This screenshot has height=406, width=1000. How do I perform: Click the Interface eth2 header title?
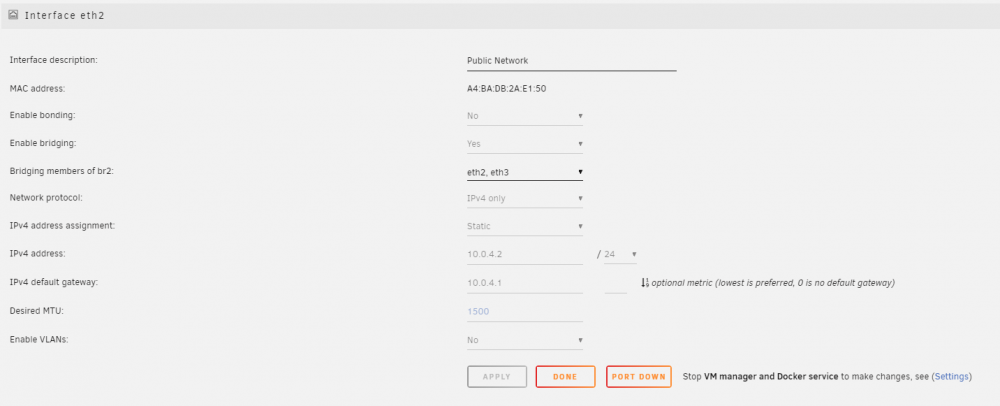(64, 15)
